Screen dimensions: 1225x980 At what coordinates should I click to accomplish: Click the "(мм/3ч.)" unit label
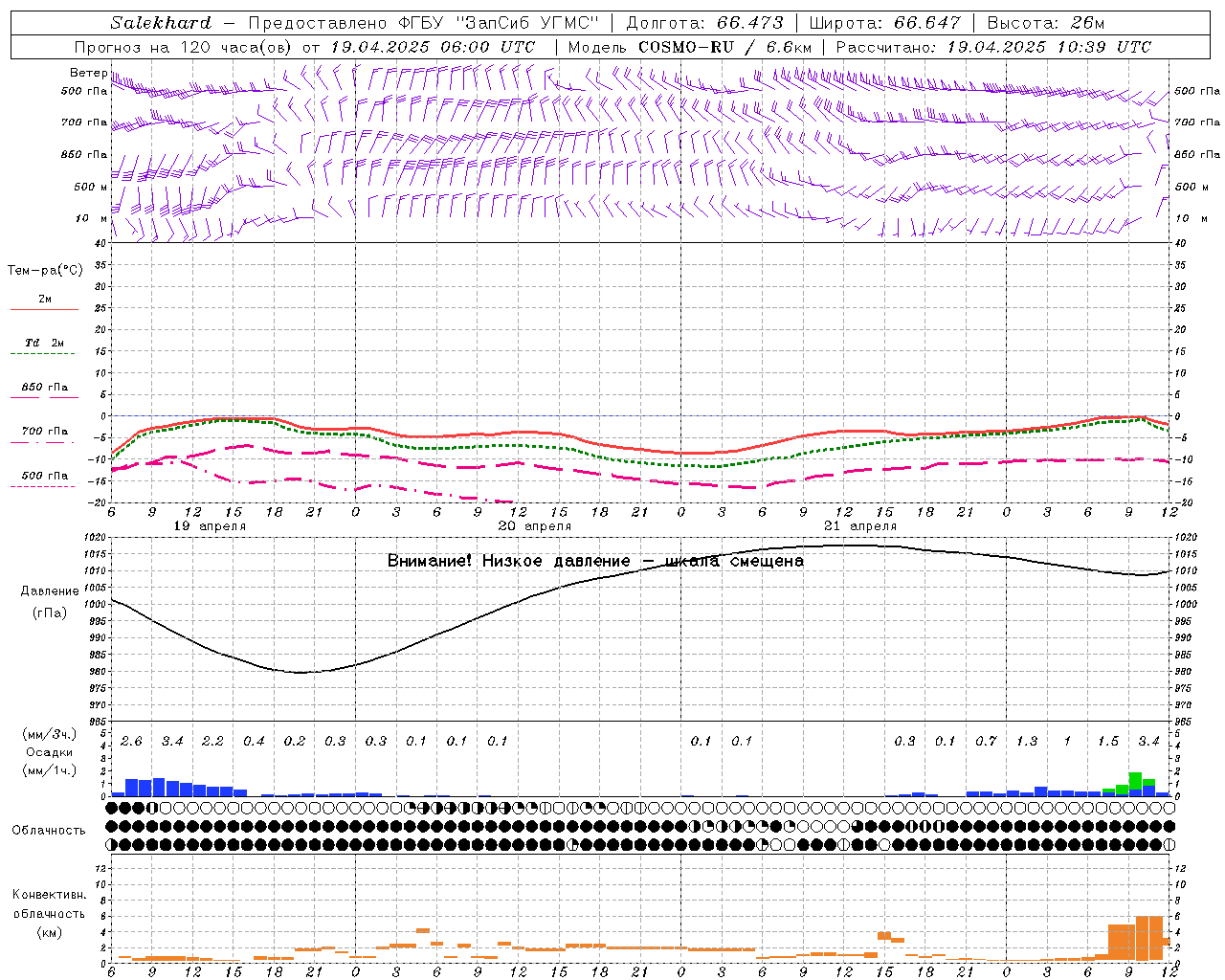click(x=49, y=734)
